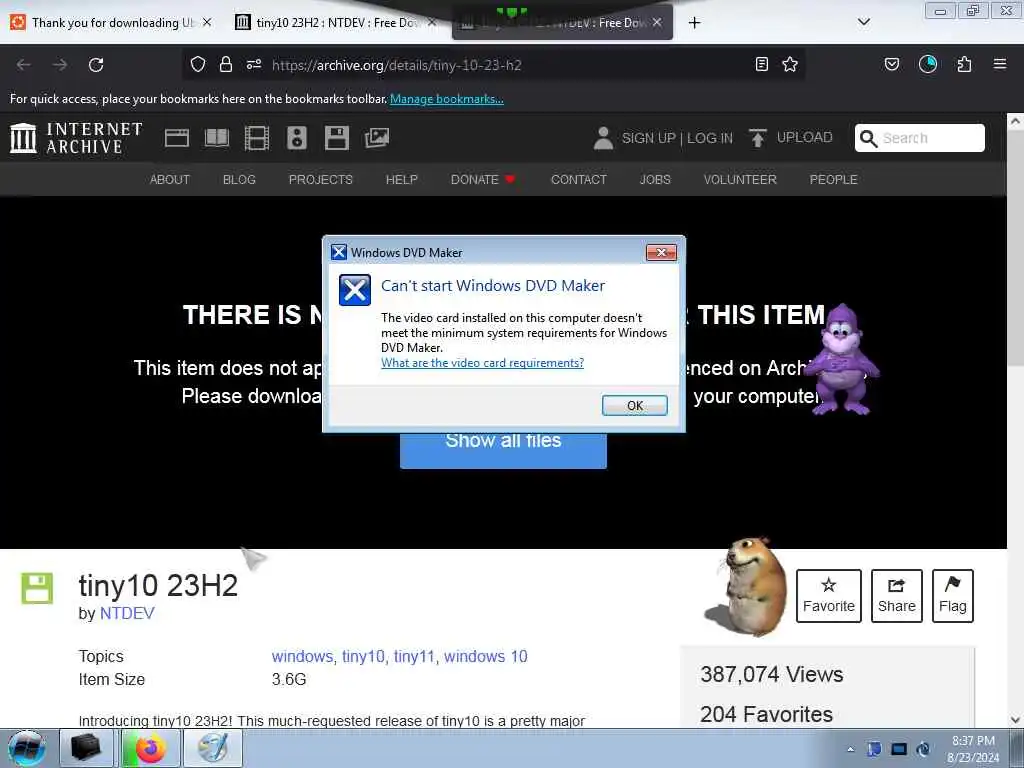This screenshot has height=768, width=1024.
Task: Open the NTDEV author link
Action: point(127,613)
